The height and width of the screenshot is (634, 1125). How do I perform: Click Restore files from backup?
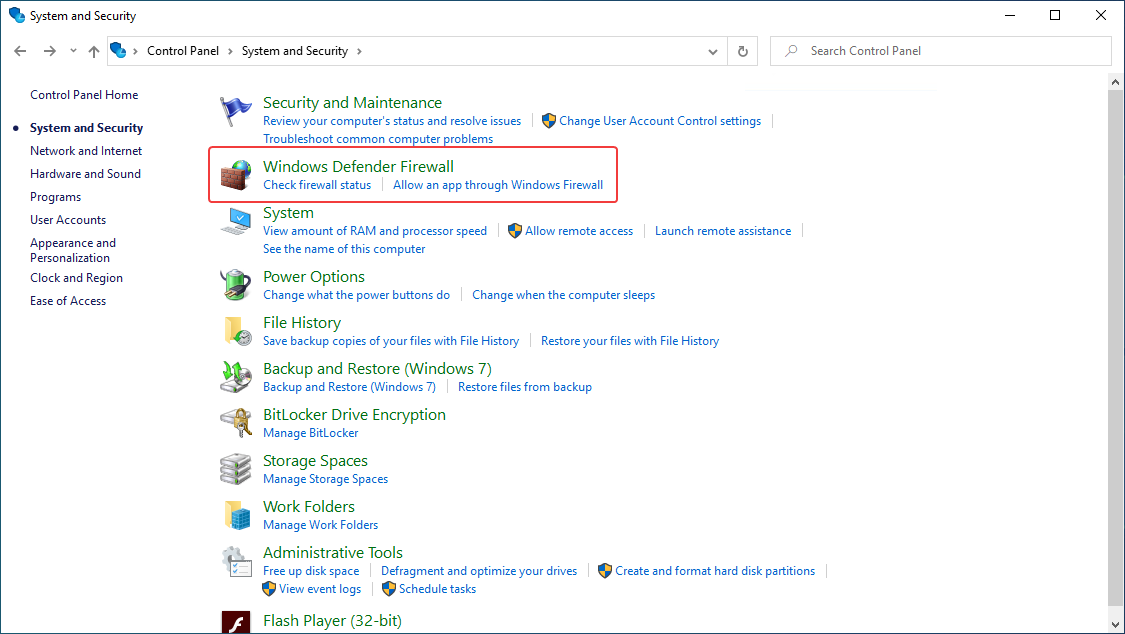(524, 387)
